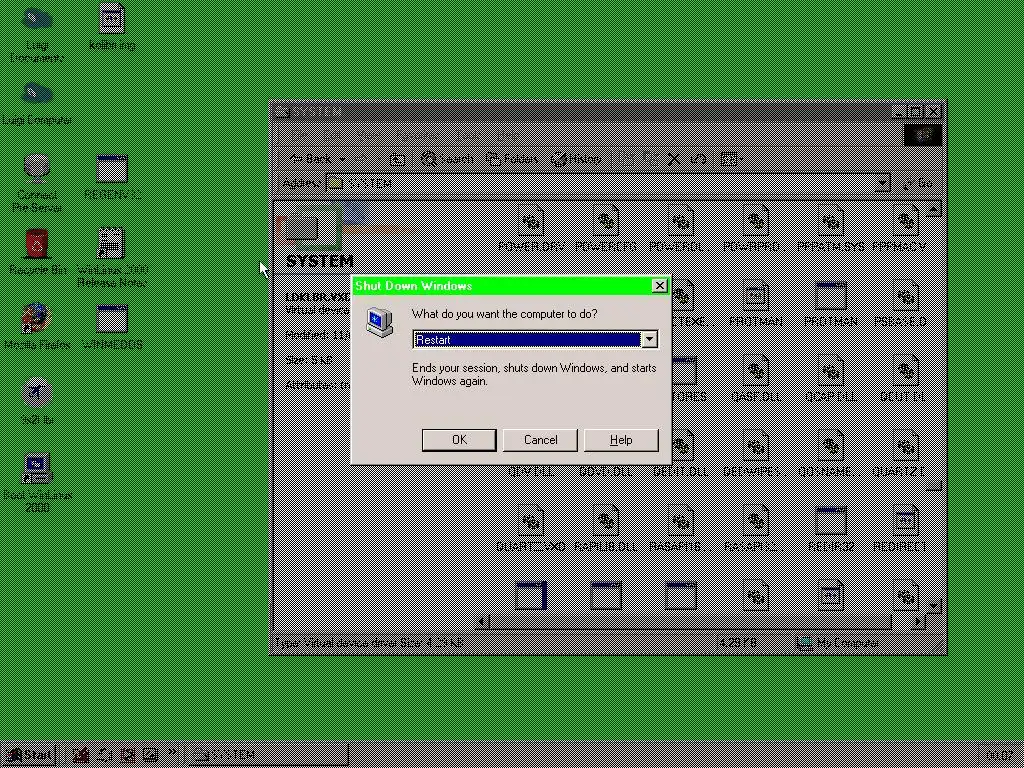Click vertical scrollbar down arrow in SYSTEM
The width and height of the screenshot is (1024, 768).
click(933, 605)
